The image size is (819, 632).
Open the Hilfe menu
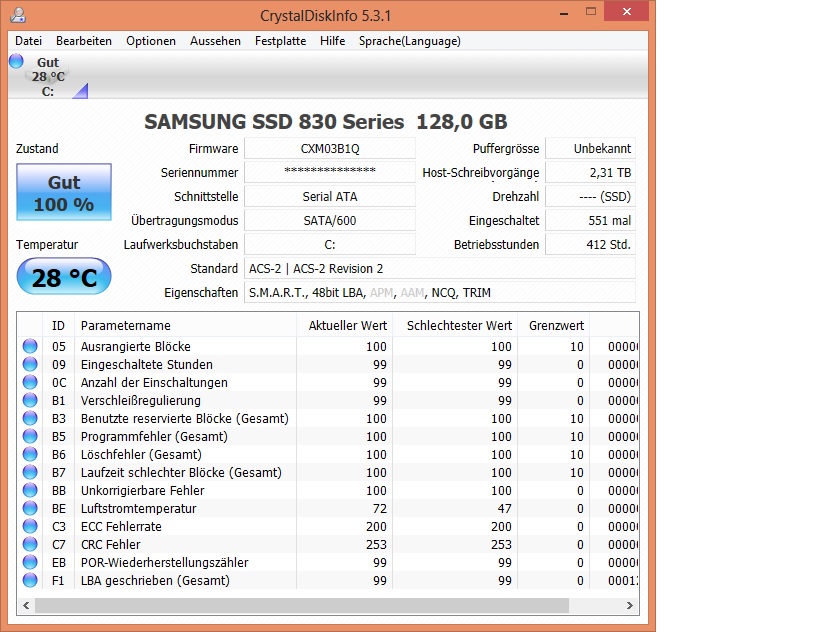(333, 41)
